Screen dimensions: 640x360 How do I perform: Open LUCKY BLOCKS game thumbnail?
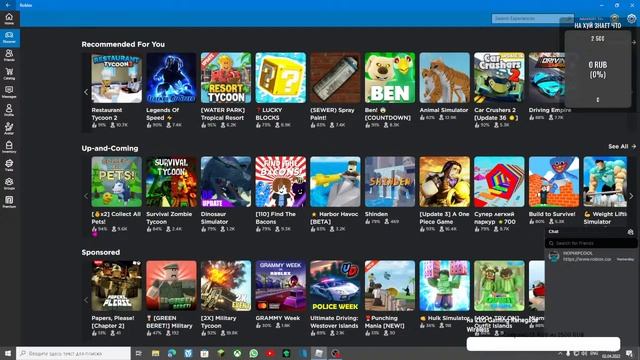point(281,78)
